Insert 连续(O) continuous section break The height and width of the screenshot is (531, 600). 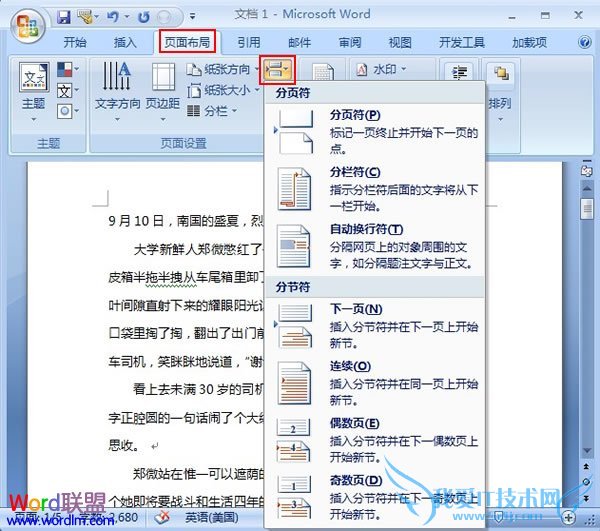pyautogui.click(x=375, y=383)
